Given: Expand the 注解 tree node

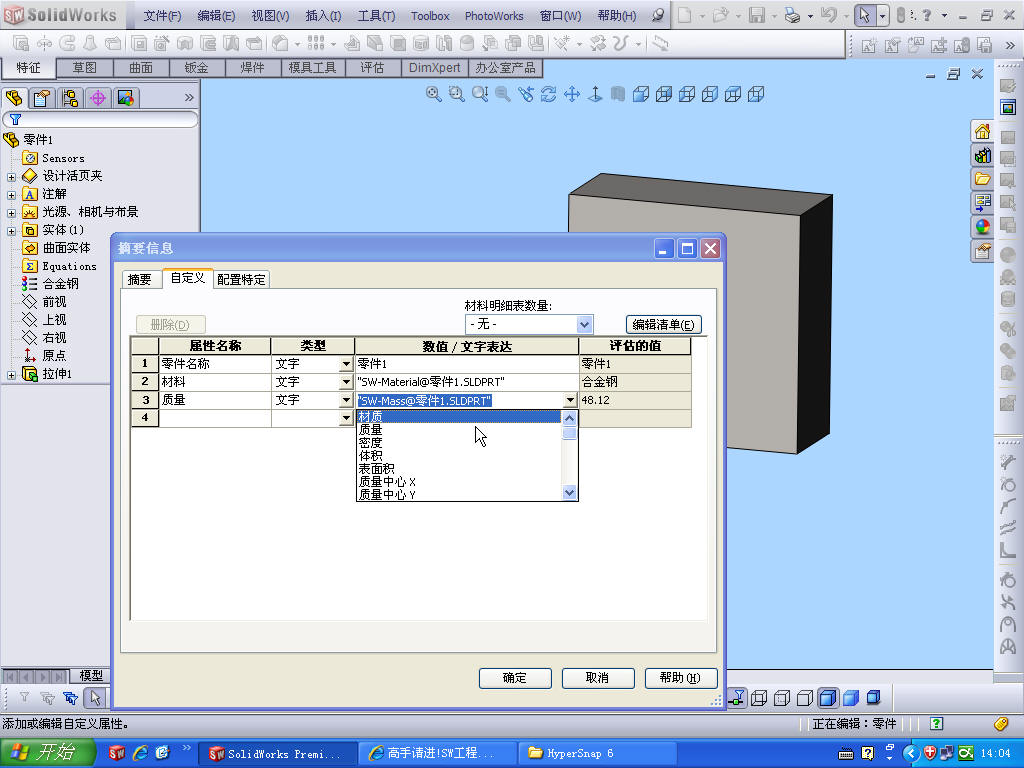Looking at the screenshot, I should [11, 195].
